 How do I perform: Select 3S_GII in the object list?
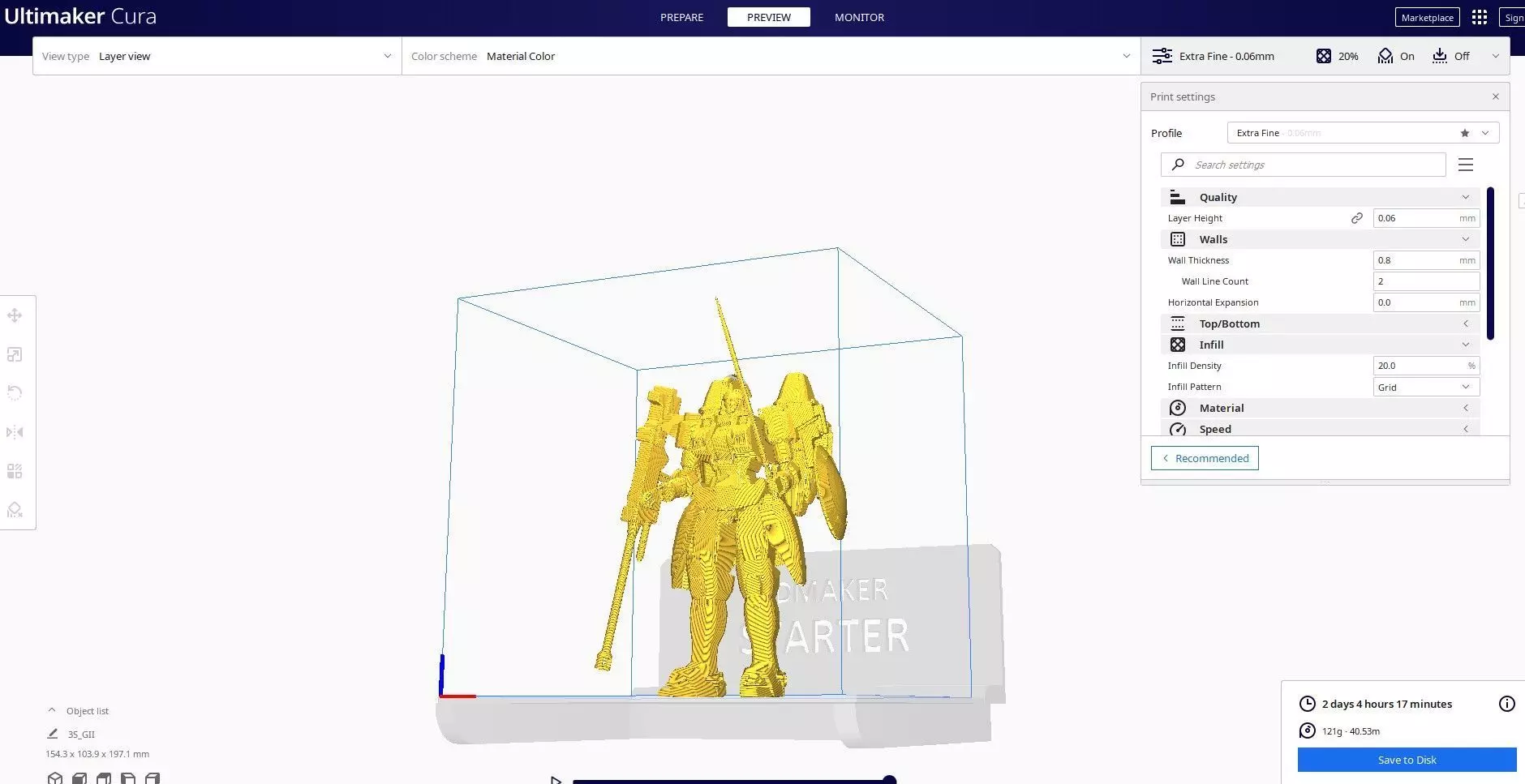pos(81,734)
